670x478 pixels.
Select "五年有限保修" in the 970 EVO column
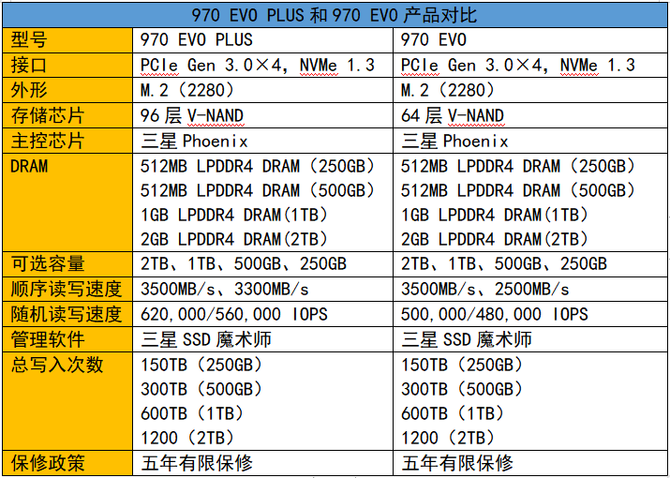point(457,463)
